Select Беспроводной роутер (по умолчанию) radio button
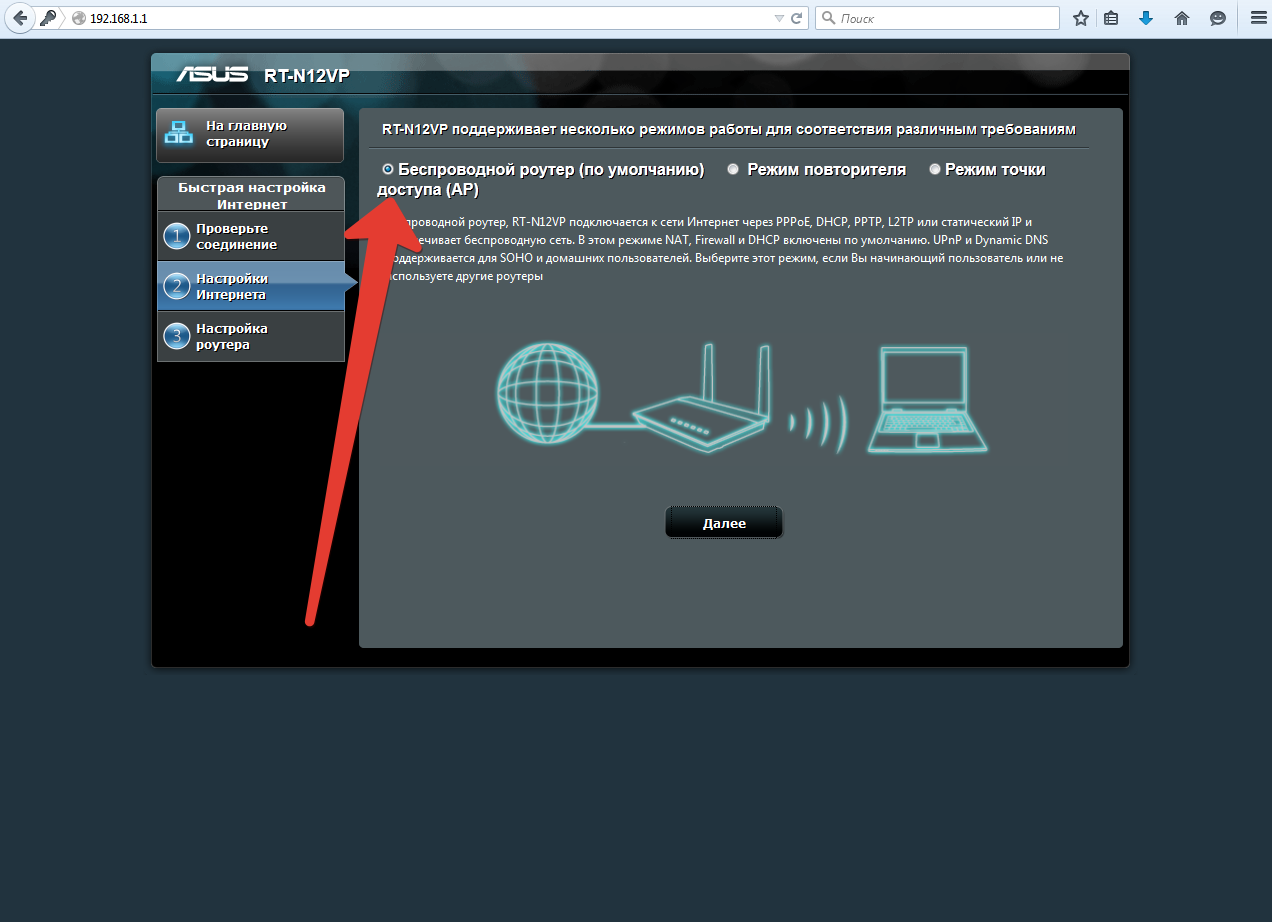 tap(388, 170)
